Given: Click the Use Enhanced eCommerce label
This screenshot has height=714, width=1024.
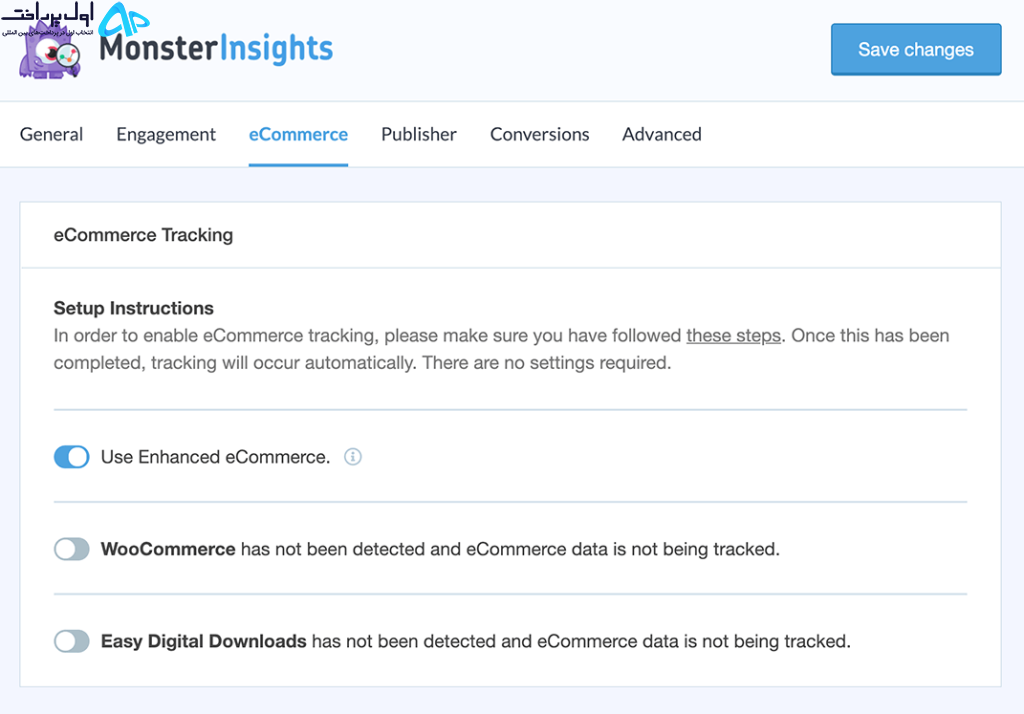Looking at the screenshot, I should [x=216, y=457].
